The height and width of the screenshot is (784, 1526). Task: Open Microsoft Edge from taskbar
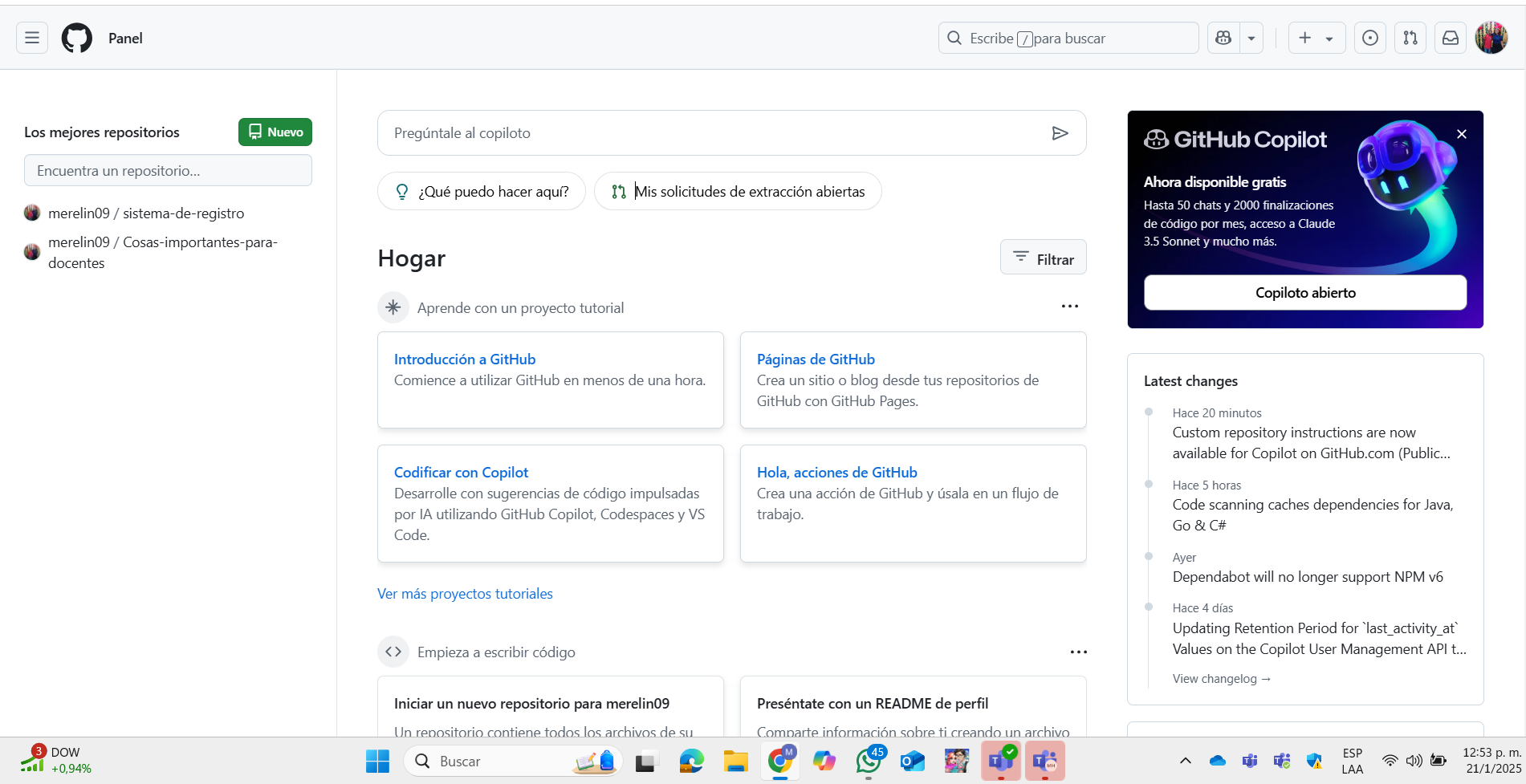691,761
